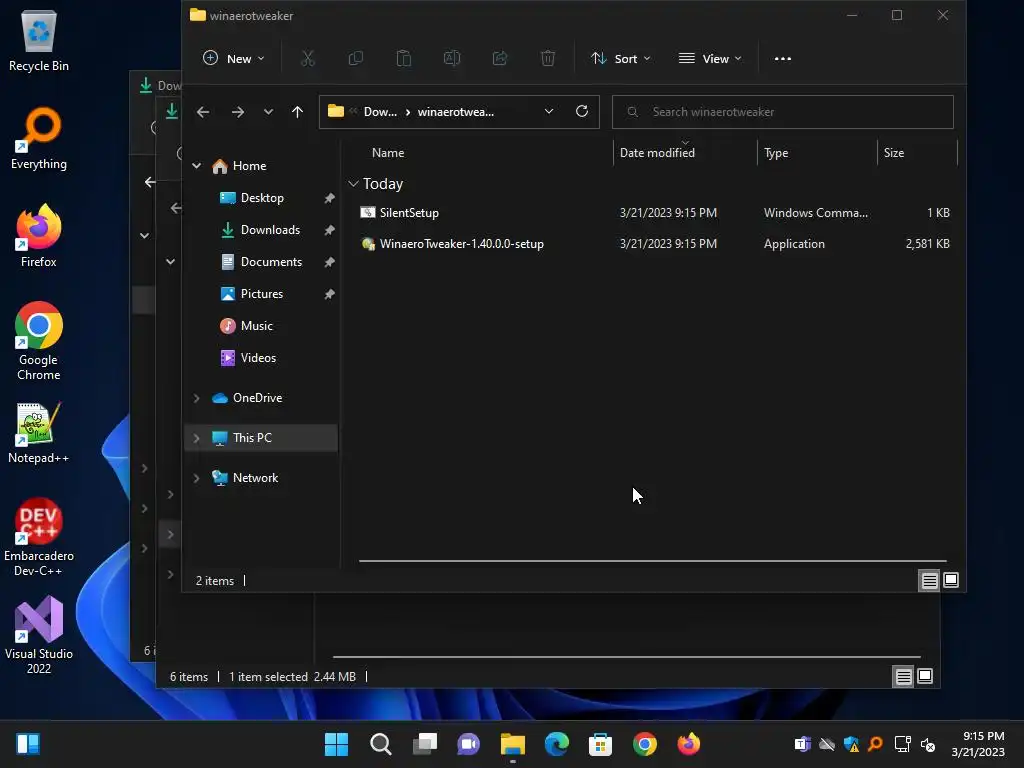The height and width of the screenshot is (768, 1024).
Task: Open the Sort dropdown menu
Action: point(620,59)
